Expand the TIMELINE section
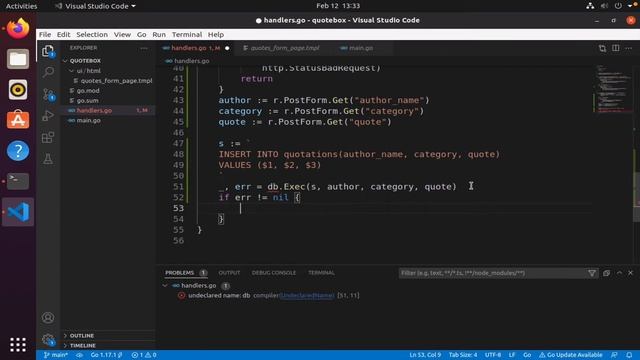The height and width of the screenshot is (360, 640). point(82,345)
